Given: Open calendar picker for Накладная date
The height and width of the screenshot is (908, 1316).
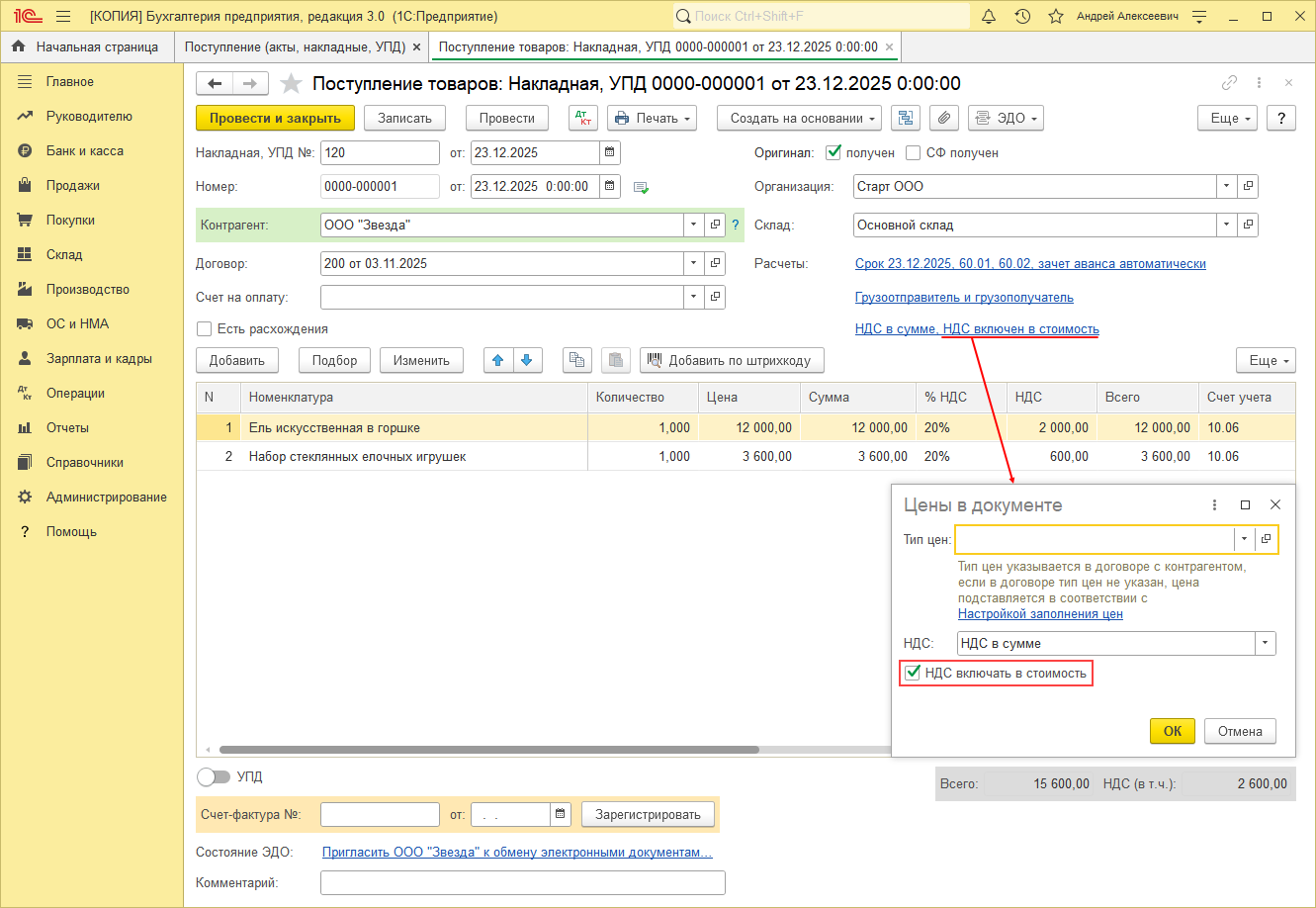Looking at the screenshot, I should [610, 152].
